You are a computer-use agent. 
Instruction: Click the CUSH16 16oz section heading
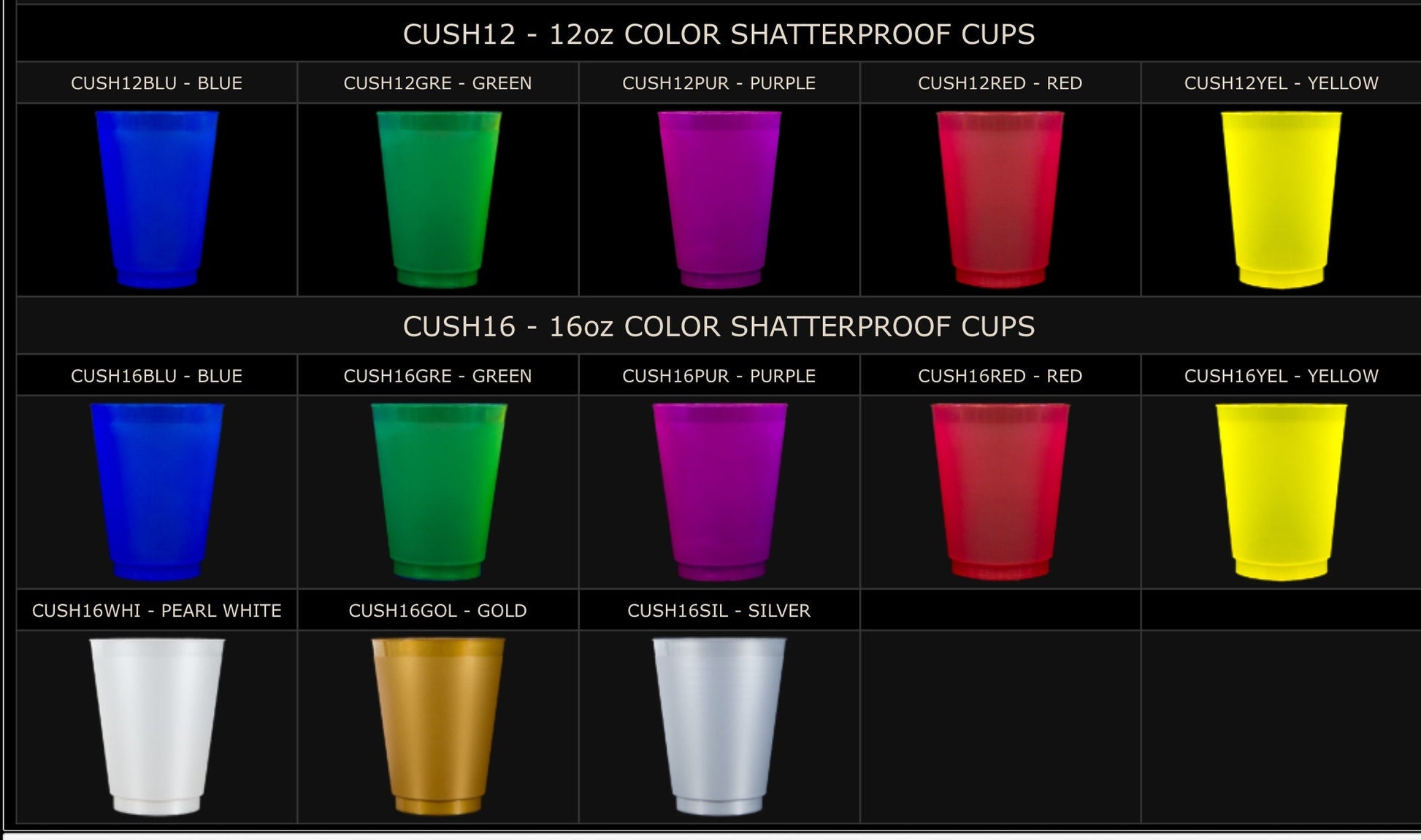(x=719, y=326)
